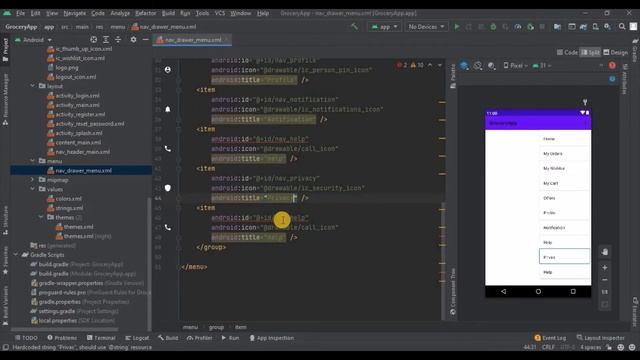This screenshot has width=640, height=360.
Task: Open the Pixel device dropdown in the preview
Action: [516, 65]
